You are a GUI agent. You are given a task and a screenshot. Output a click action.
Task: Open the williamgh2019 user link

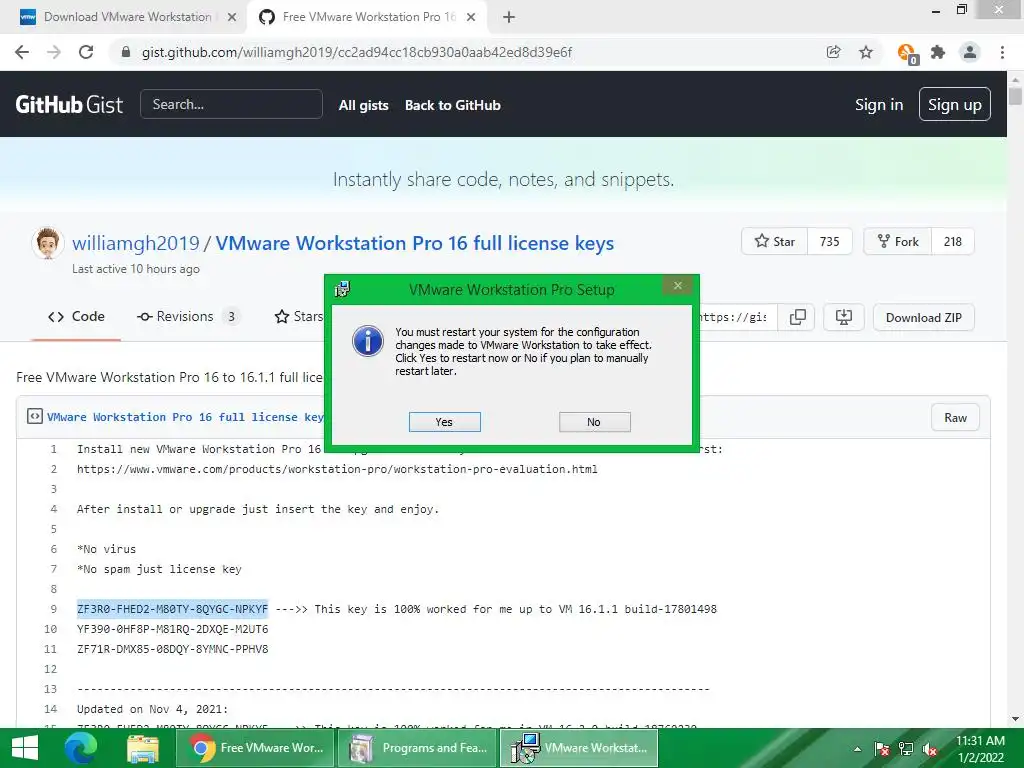(136, 243)
